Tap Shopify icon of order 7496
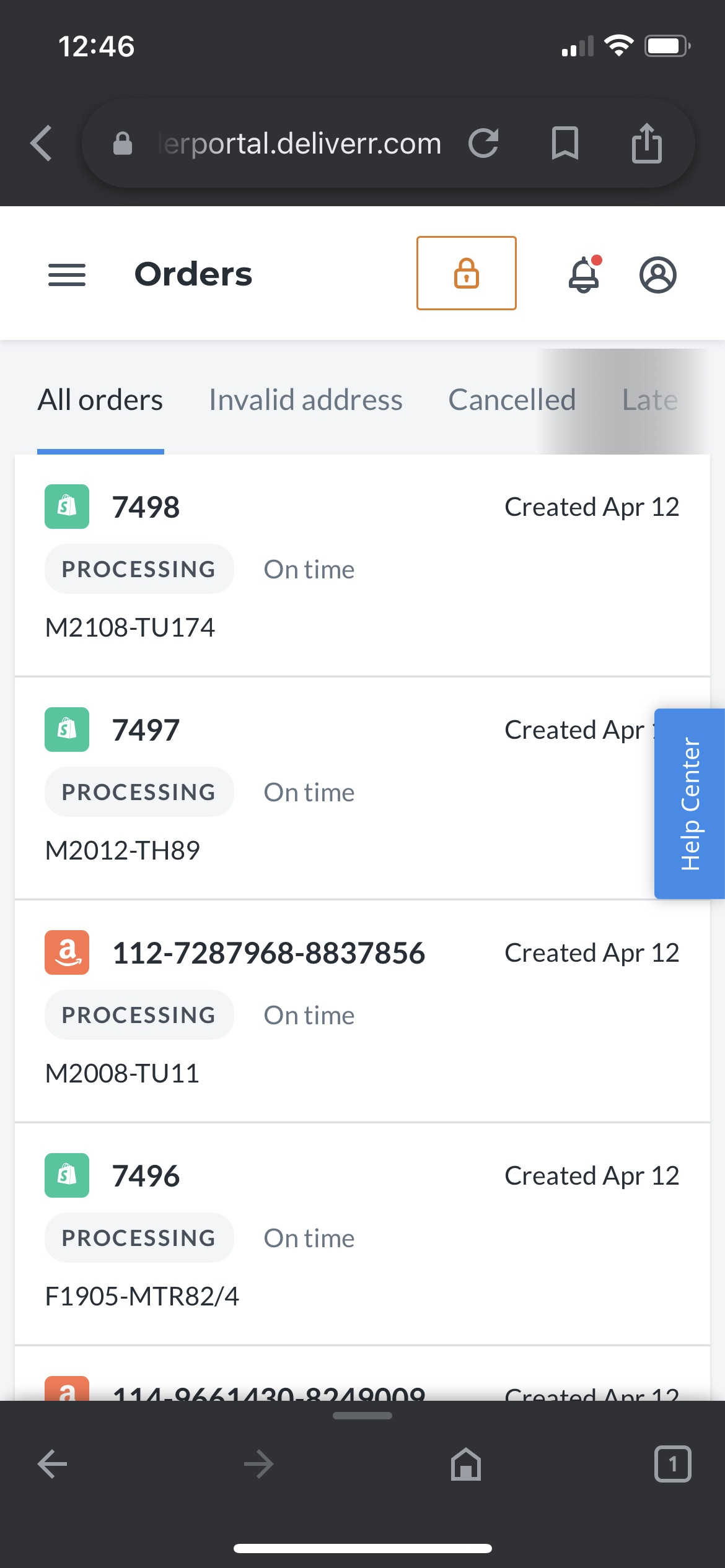 (67, 1175)
